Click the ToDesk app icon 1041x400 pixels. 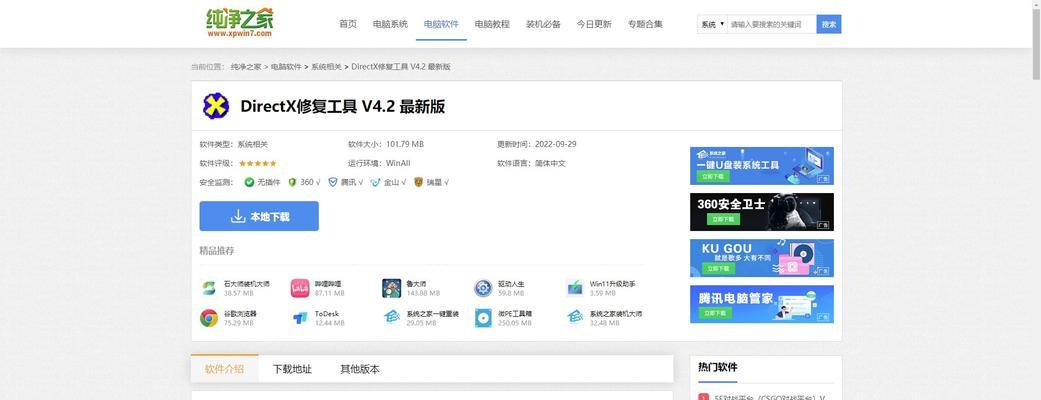[300, 318]
